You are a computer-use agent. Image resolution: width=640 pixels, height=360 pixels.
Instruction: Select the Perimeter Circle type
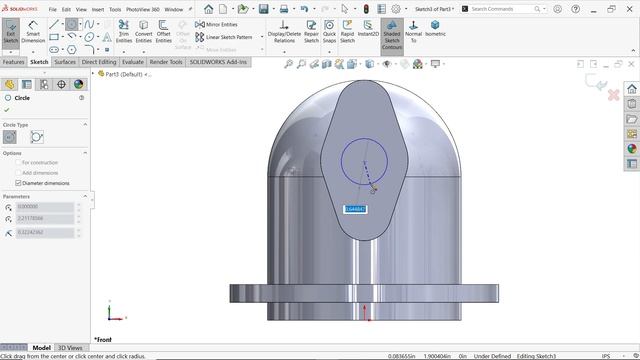pyautogui.click(x=37, y=137)
